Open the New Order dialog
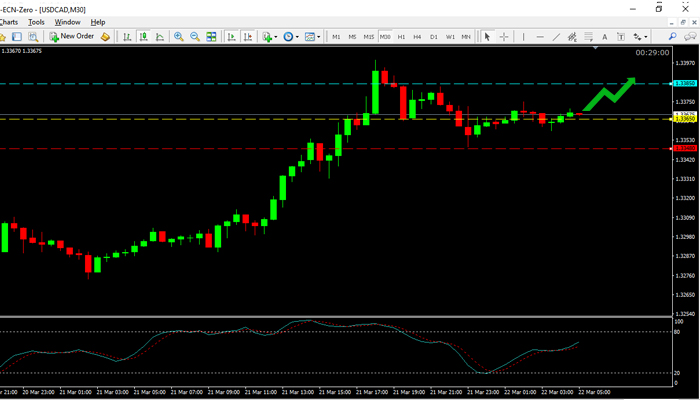This screenshot has height=400, width=700. pyautogui.click(x=71, y=36)
